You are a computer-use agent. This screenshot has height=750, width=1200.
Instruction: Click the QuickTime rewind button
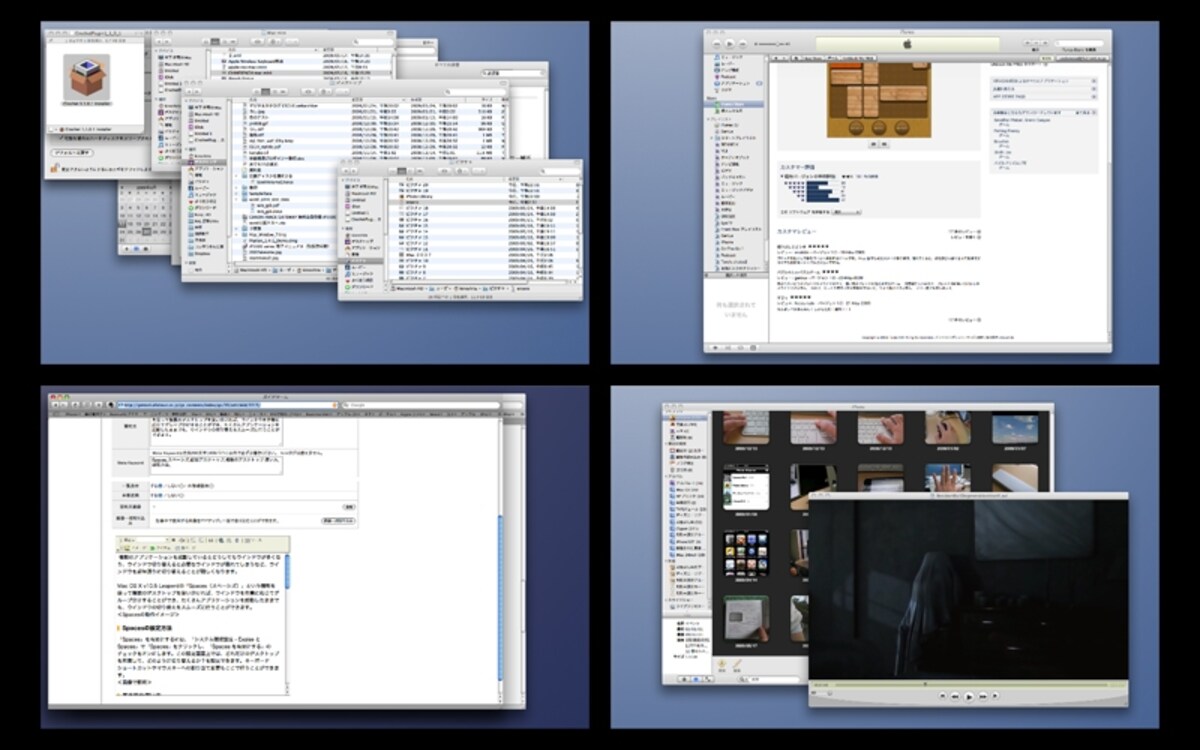pos(955,697)
